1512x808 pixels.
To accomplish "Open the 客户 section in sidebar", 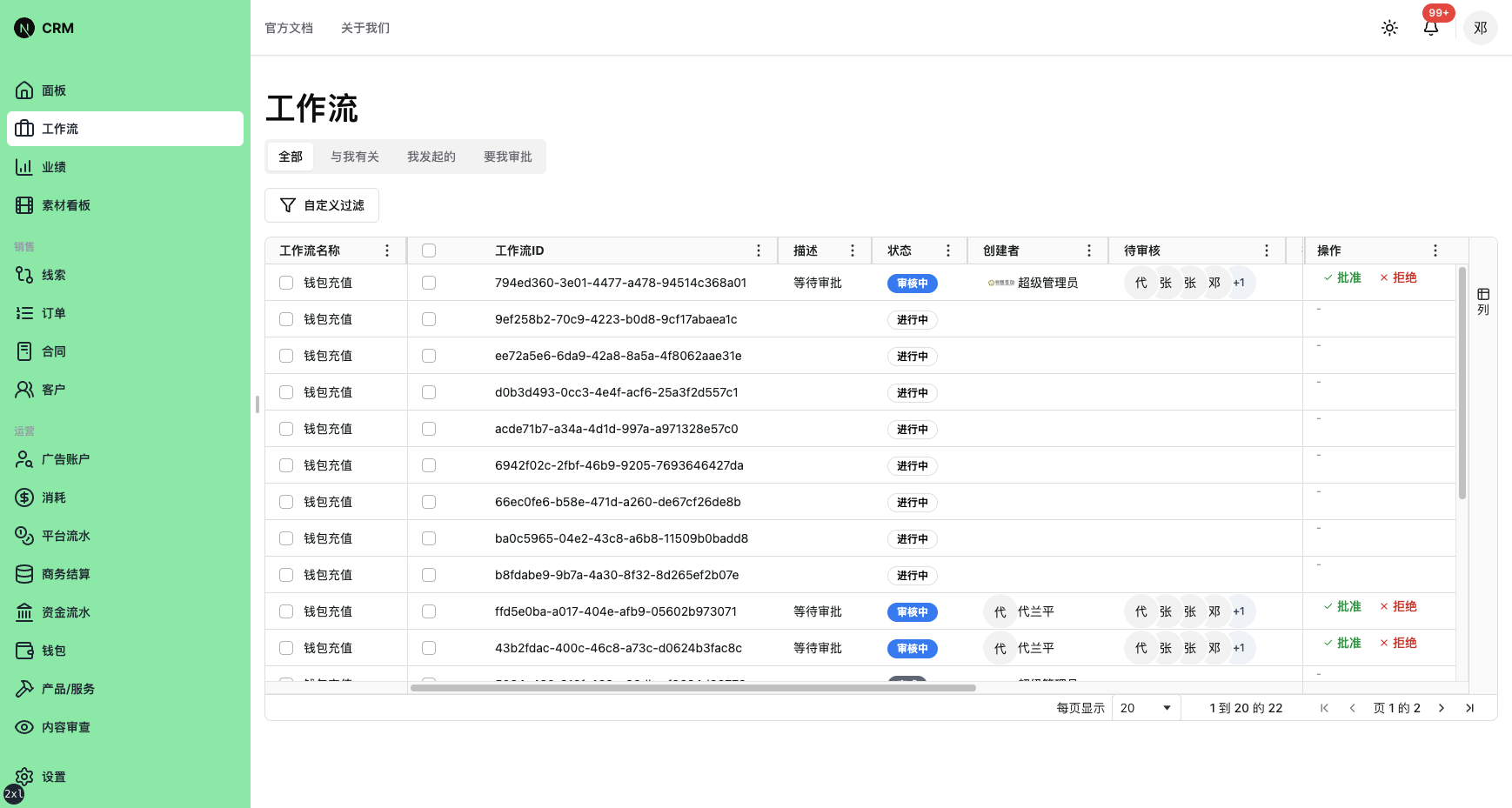I will [52, 389].
